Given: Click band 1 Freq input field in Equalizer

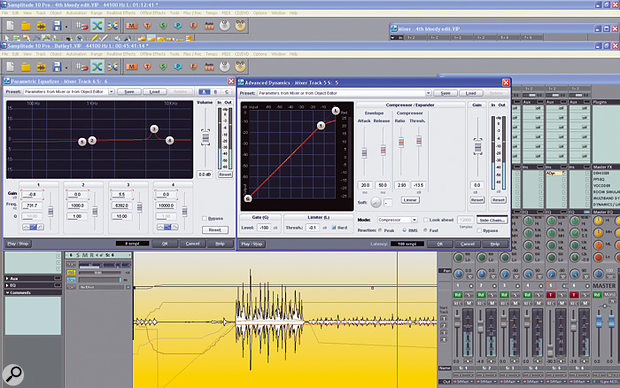Looking at the screenshot, I should tap(32, 206).
